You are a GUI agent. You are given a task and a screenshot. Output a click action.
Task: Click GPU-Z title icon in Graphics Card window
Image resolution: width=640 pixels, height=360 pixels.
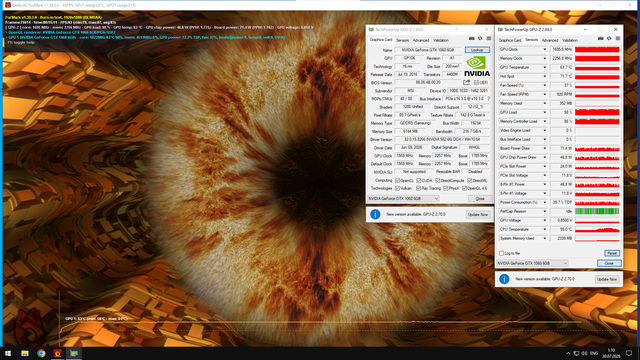[x=371, y=30]
